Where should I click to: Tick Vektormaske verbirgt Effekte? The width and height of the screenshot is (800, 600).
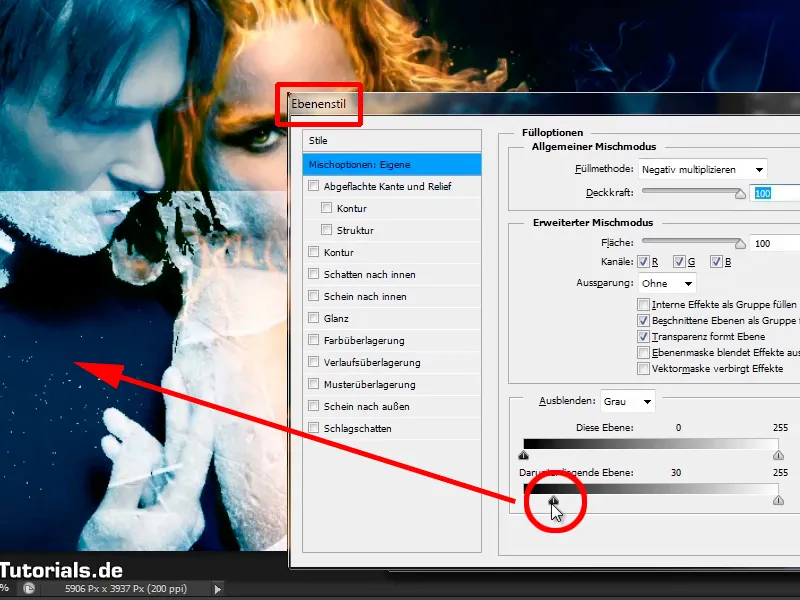click(643, 368)
